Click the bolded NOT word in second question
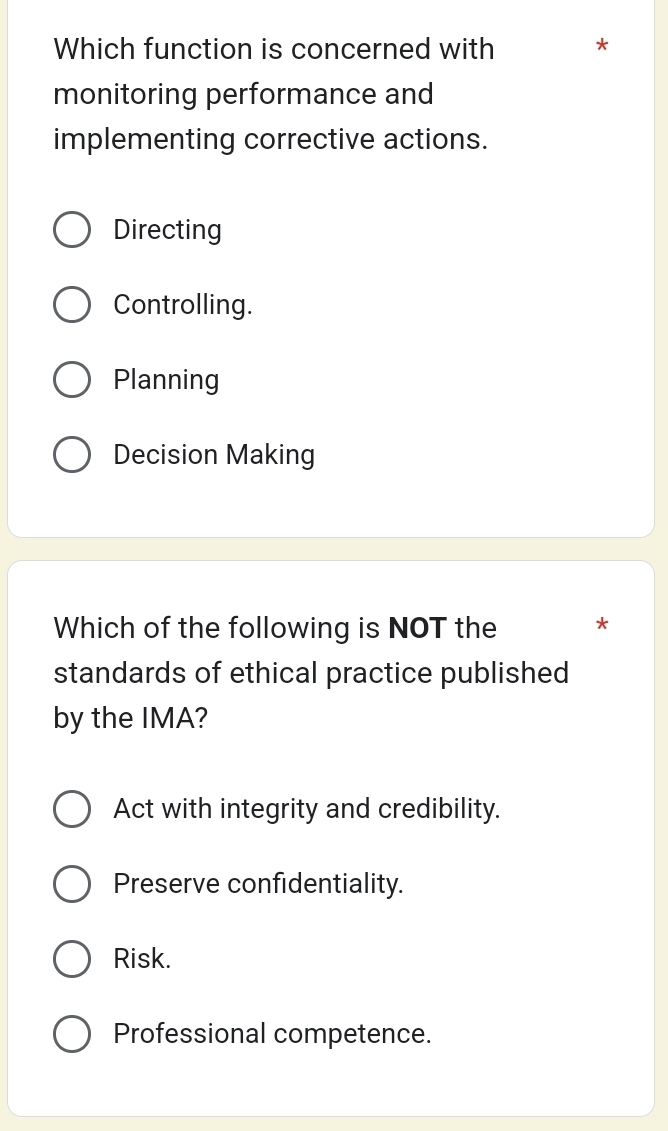The width and height of the screenshot is (668, 1131). [x=417, y=627]
